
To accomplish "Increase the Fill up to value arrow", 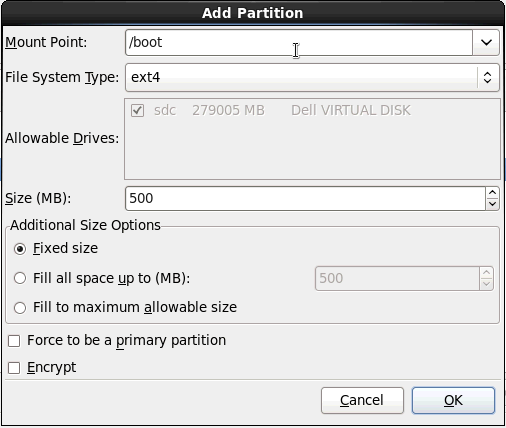I will (x=486, y=273).
